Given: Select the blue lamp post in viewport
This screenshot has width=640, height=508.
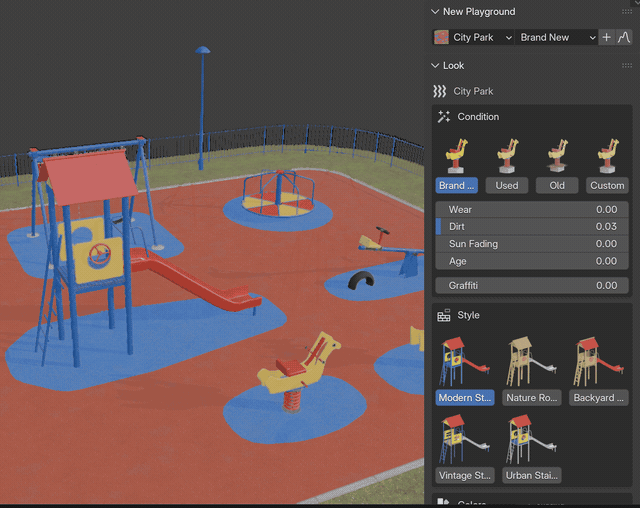Looking at the screenshot, I should pos(202,108).
